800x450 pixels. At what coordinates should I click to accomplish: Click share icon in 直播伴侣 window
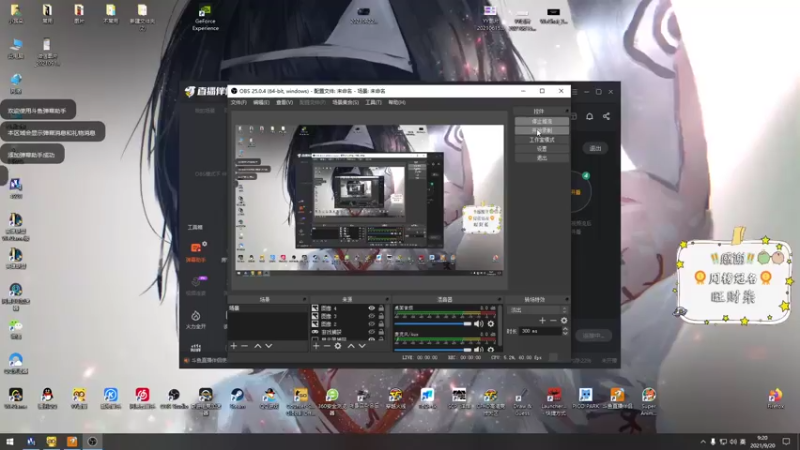(x=606, y=116)
